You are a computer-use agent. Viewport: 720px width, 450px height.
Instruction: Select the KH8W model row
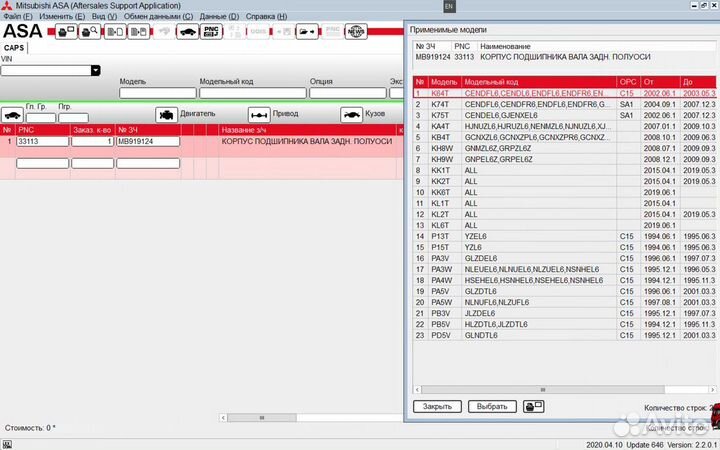point(564,148)
